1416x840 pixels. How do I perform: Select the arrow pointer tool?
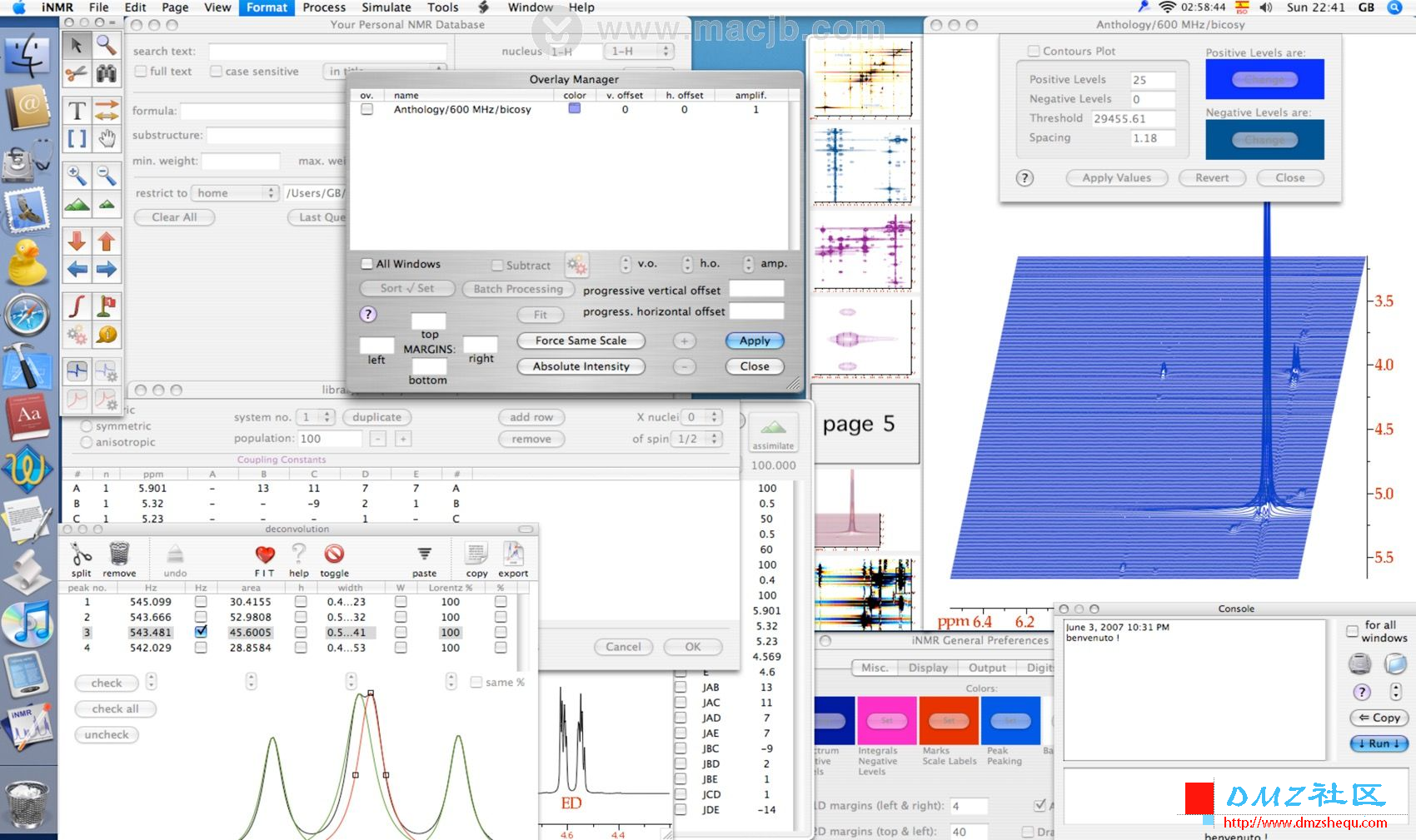(x=77, y=45)
